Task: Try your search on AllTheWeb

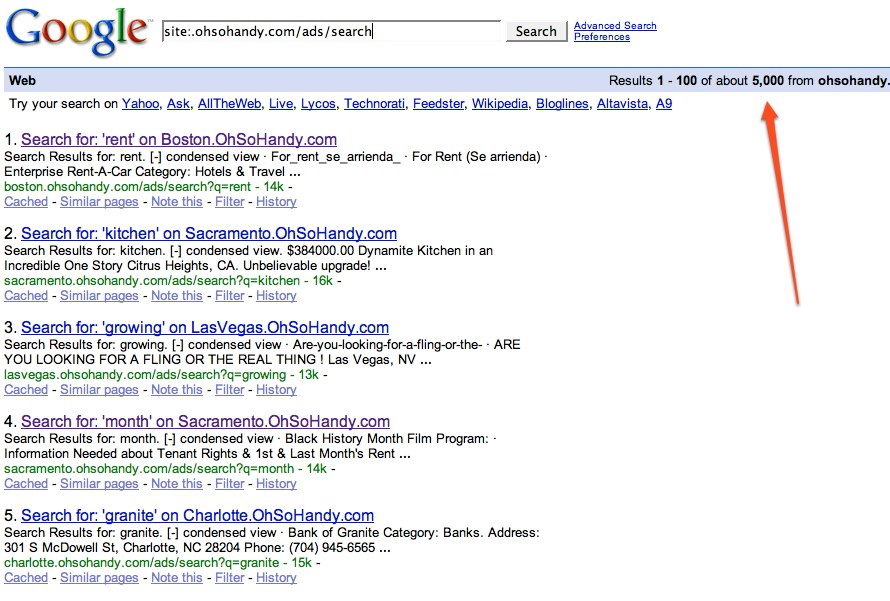Action: pyautogui.click(x=229, y=104)
